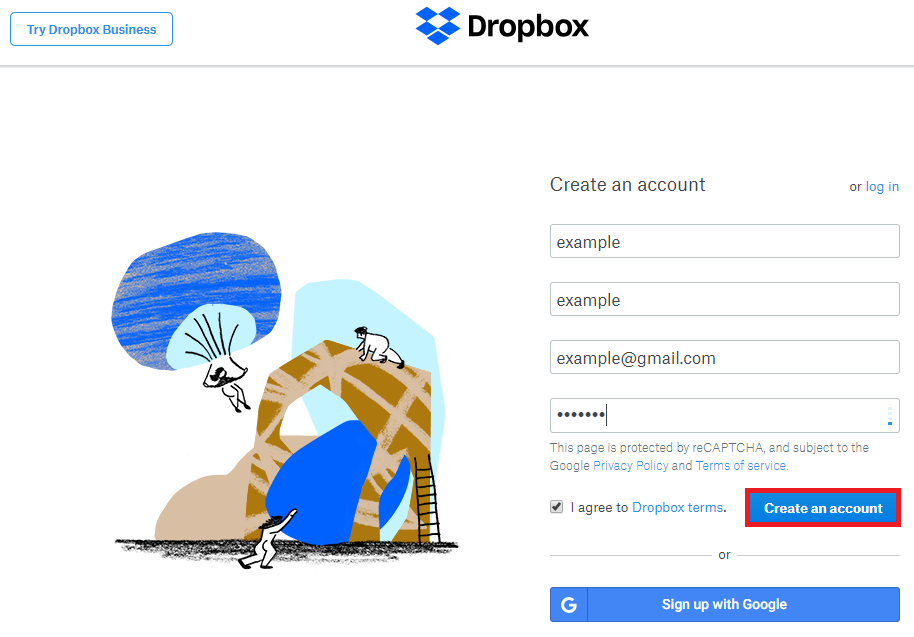
Task: Click inside the password field
Action: (x=725, y=415)
